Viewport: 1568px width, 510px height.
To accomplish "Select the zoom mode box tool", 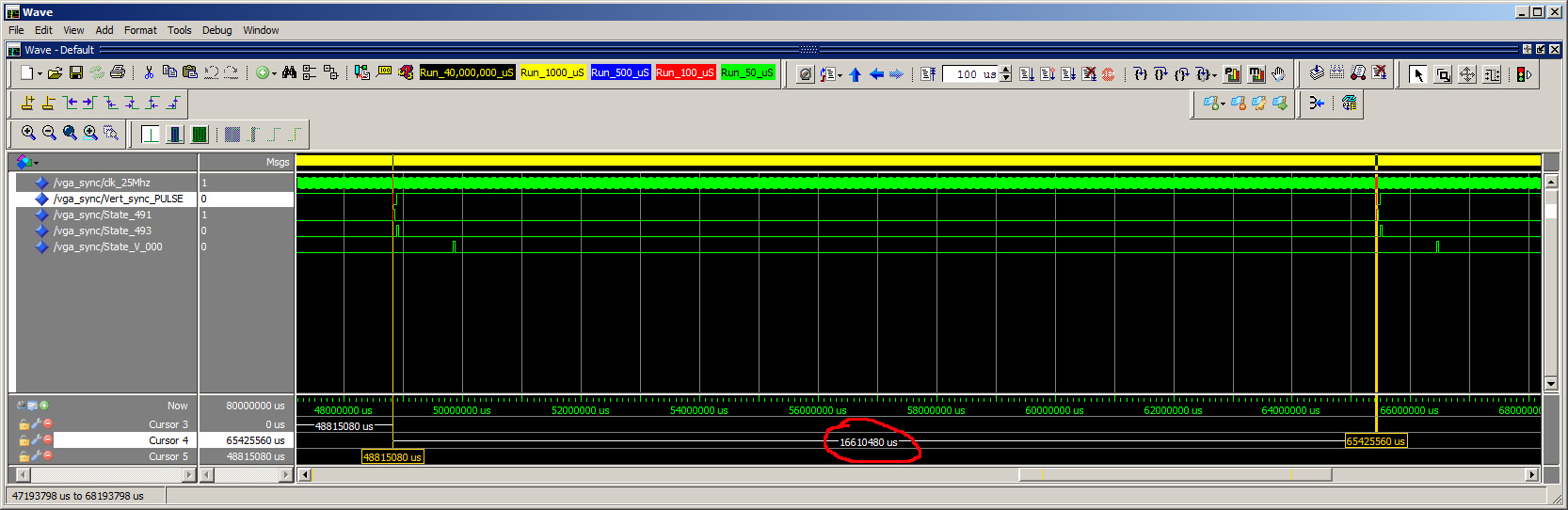I will [1443, 74].
